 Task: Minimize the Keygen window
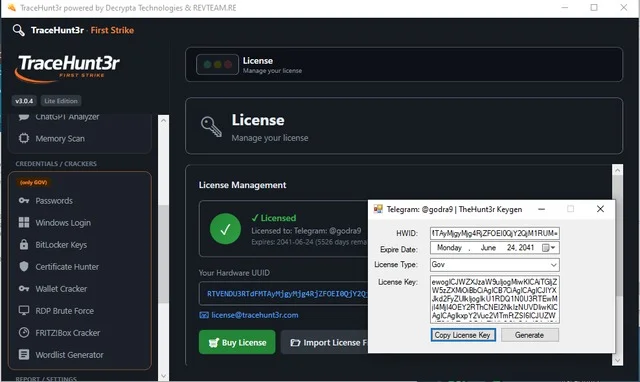(541, 209)
